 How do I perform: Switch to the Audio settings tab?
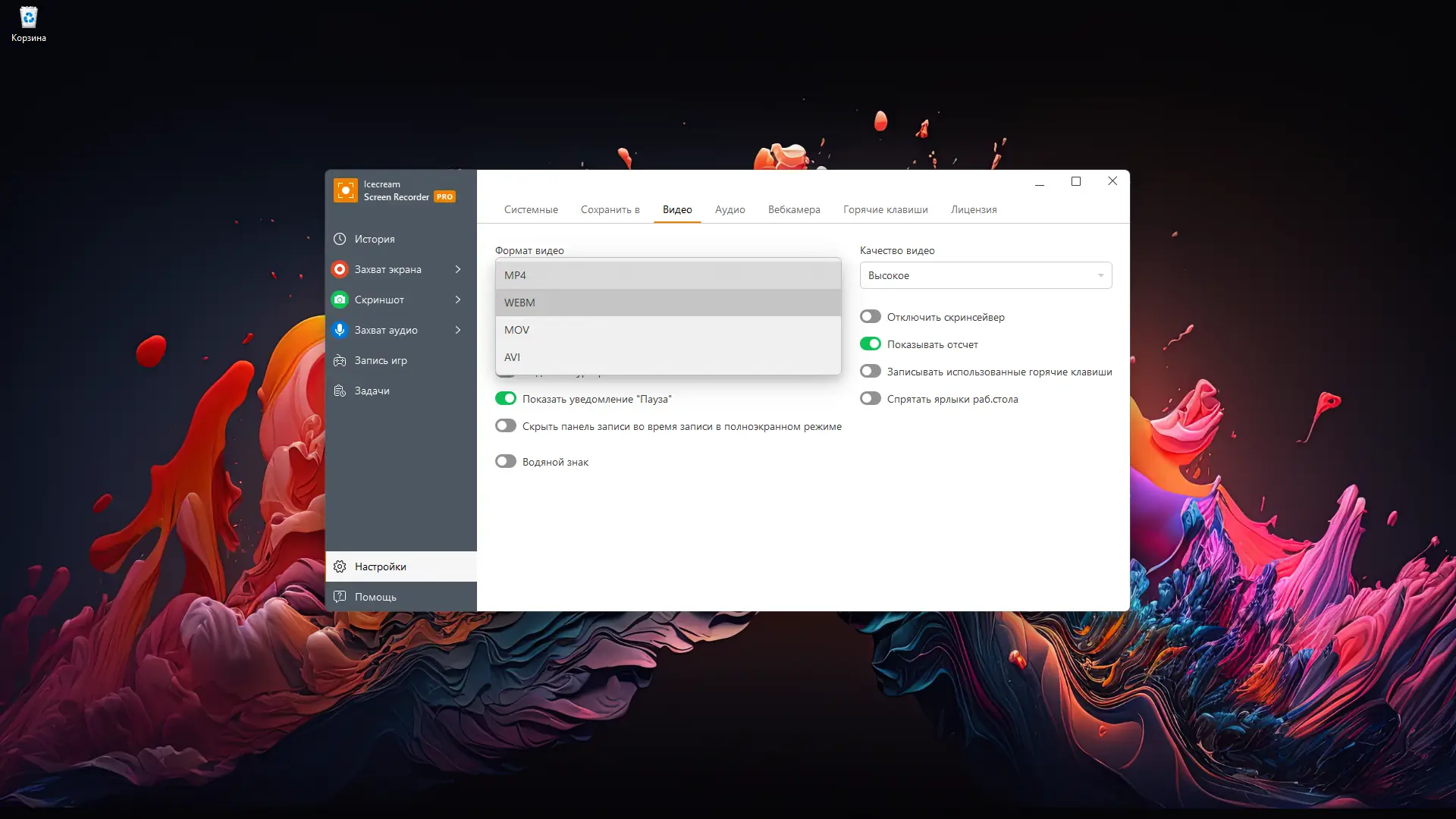pyautogui.click(x=730, y=209)
